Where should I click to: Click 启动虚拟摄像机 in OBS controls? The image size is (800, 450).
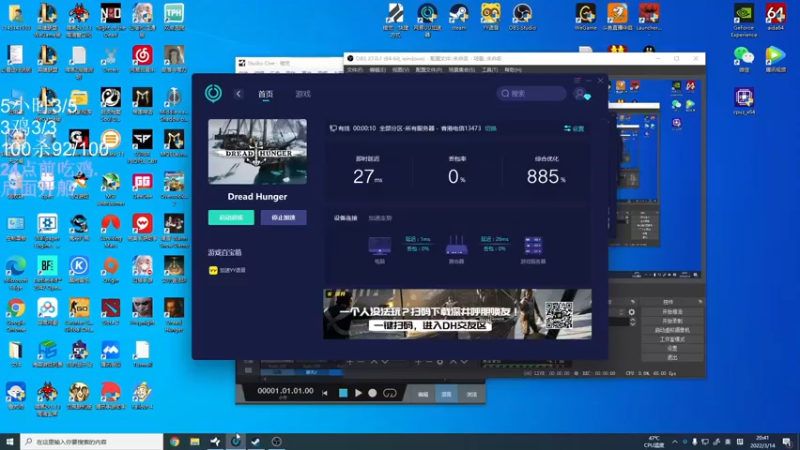tap(672, 330)
